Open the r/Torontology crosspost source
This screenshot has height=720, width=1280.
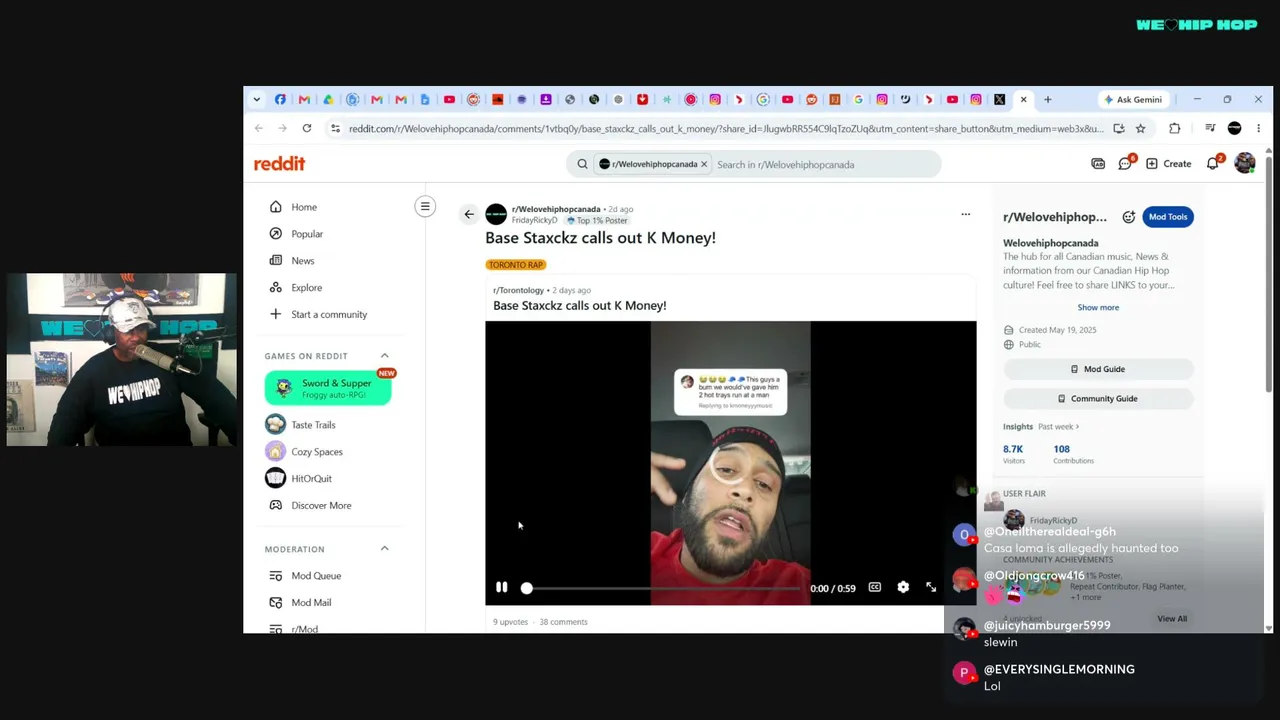(x=518, y=290)
